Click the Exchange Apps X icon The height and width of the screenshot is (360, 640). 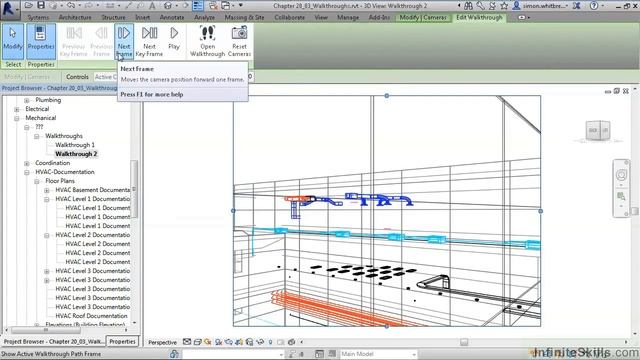(577, 6)
